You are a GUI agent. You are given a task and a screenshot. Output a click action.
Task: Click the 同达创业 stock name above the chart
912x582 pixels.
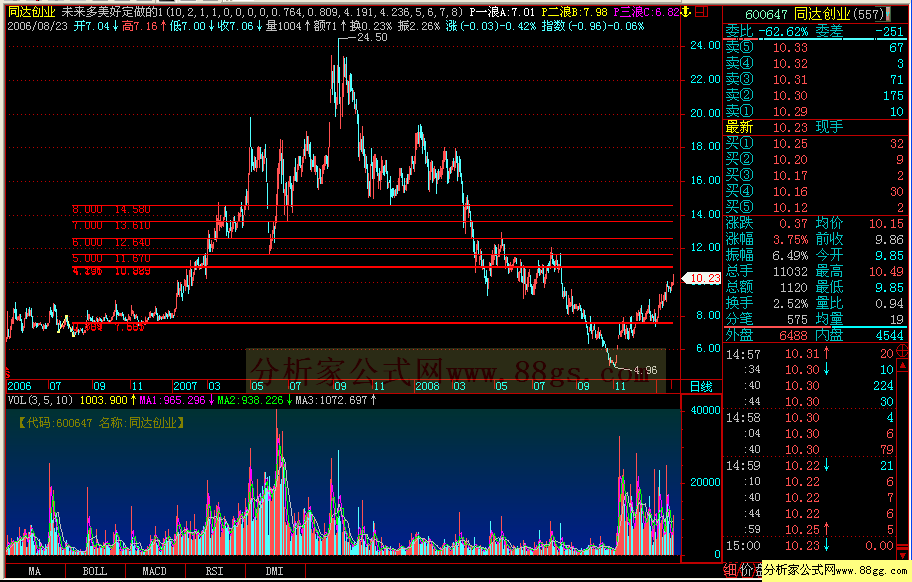coord(31,12)
